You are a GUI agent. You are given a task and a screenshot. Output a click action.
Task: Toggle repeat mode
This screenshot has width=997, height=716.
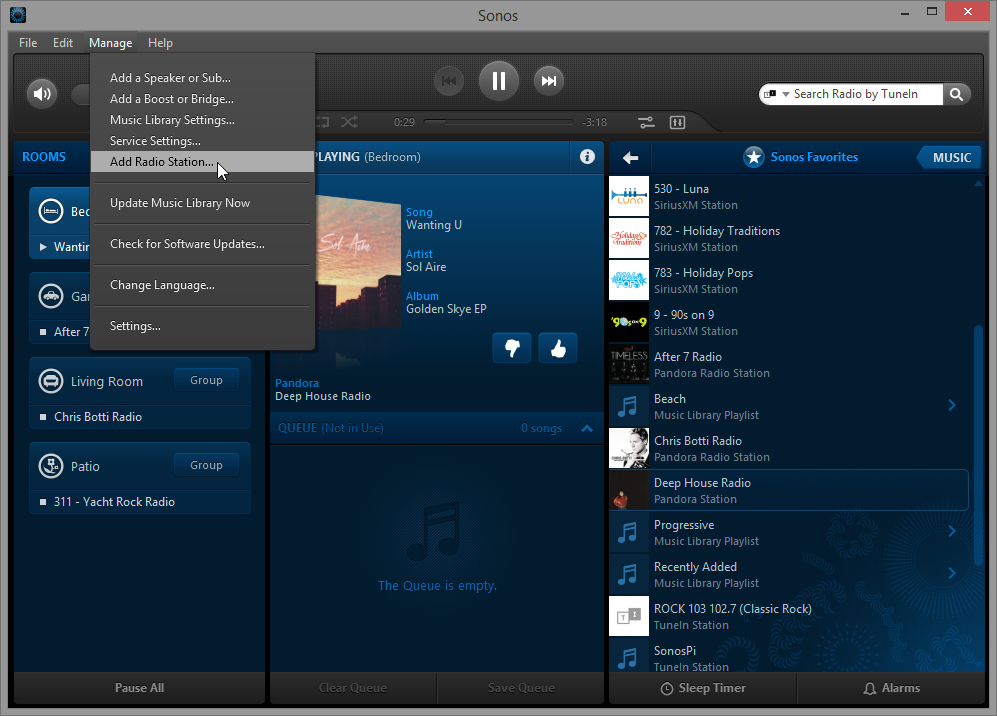322,122
